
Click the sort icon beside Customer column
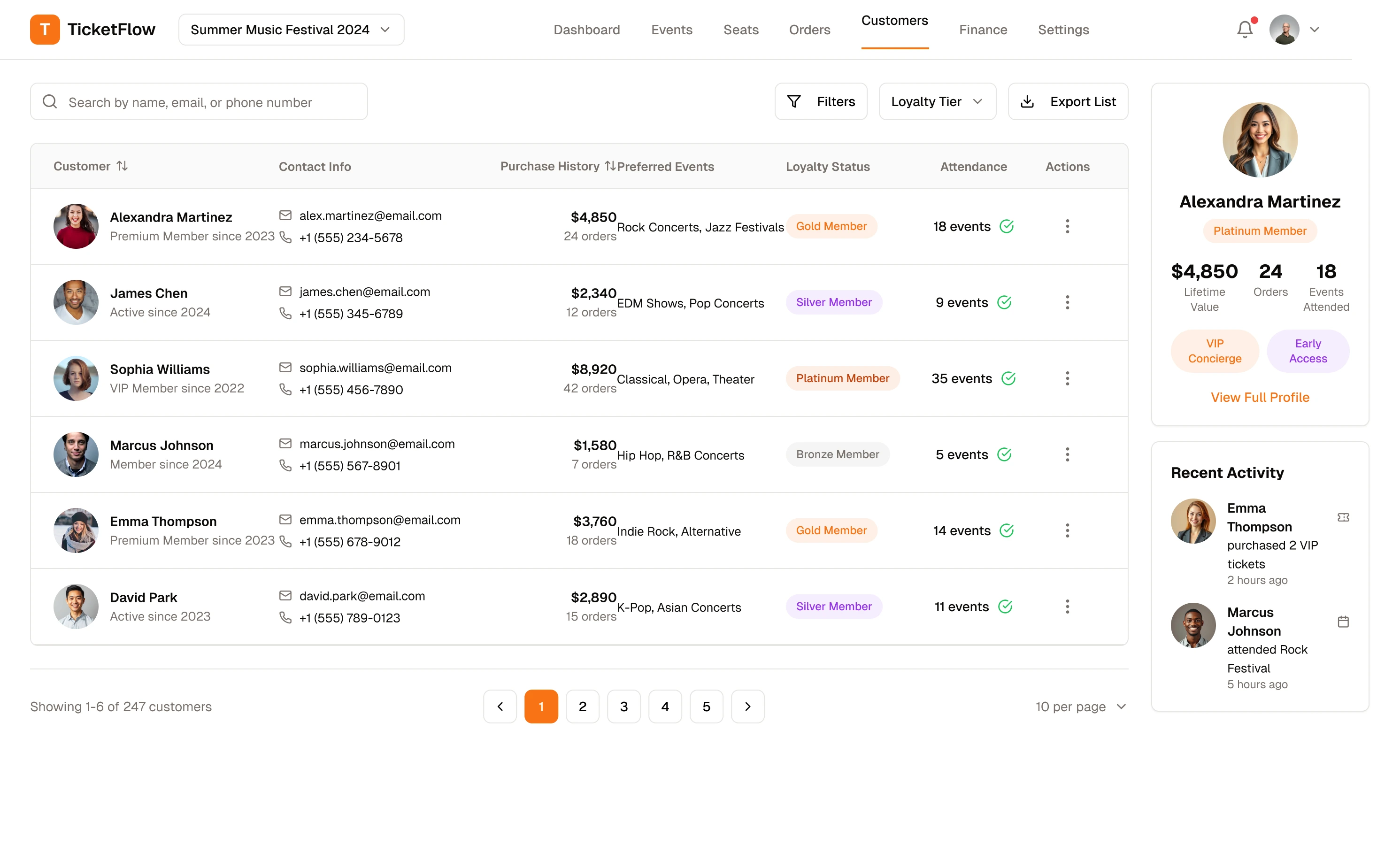122,166
